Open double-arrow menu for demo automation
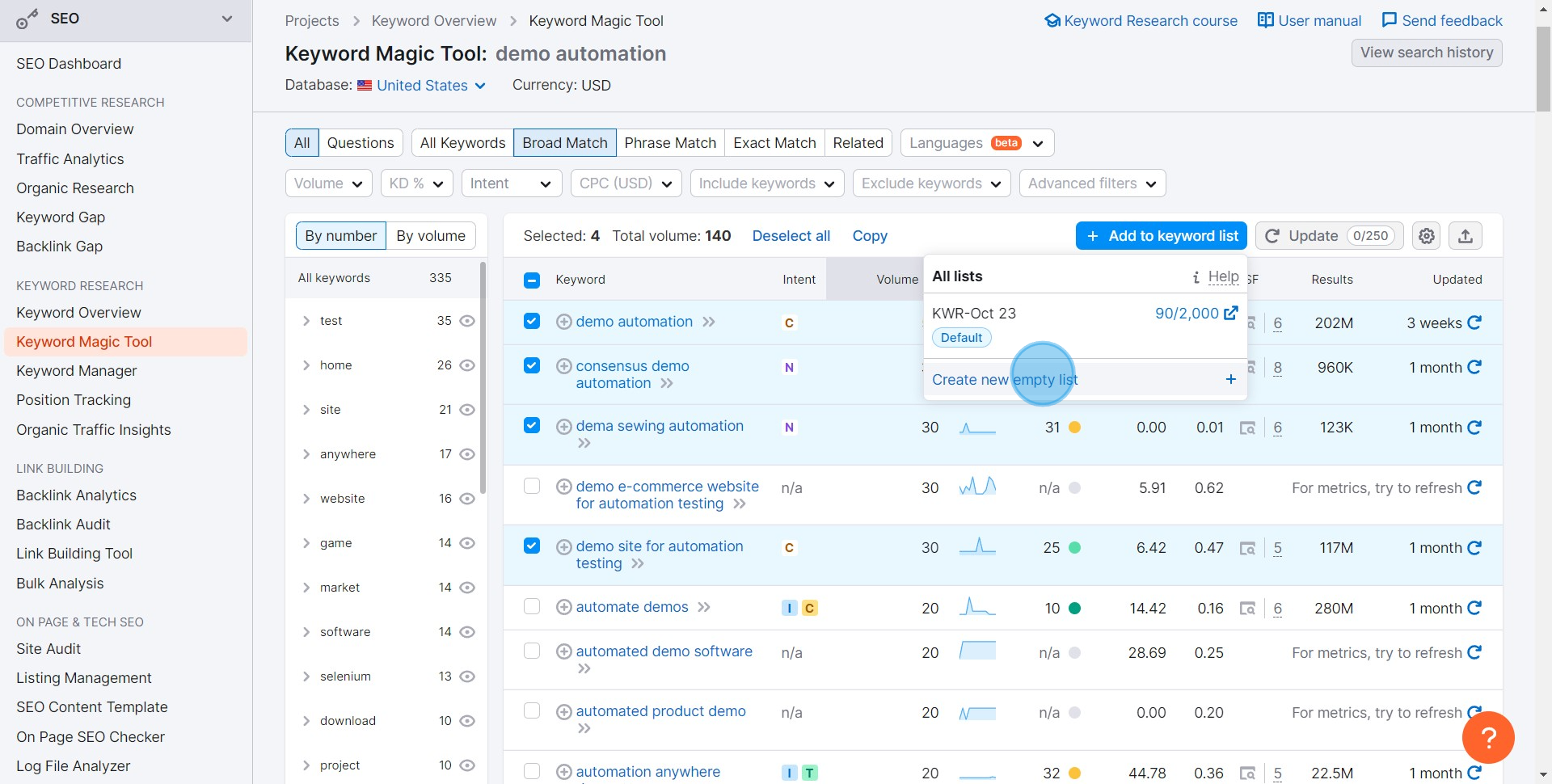 tap(709, 322)
